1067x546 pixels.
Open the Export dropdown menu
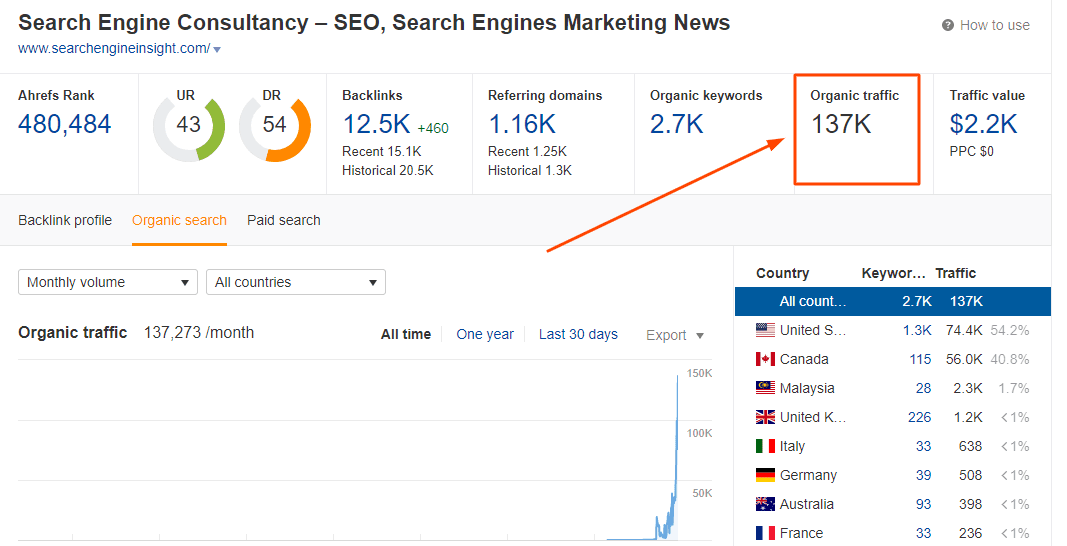pyautogui.click(x=674, y=335)
